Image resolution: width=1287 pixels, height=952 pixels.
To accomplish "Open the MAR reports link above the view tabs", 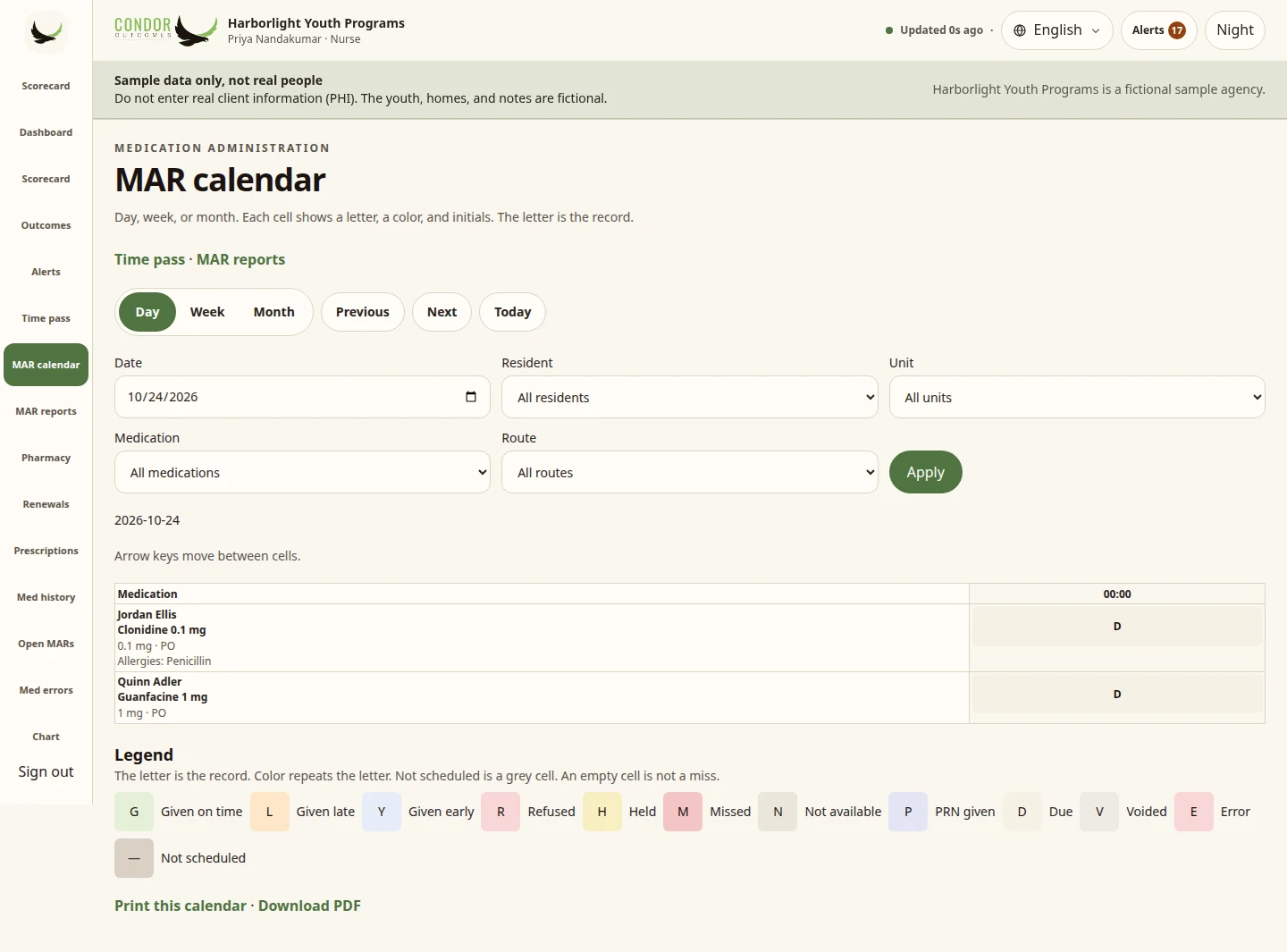I will 240,259.
